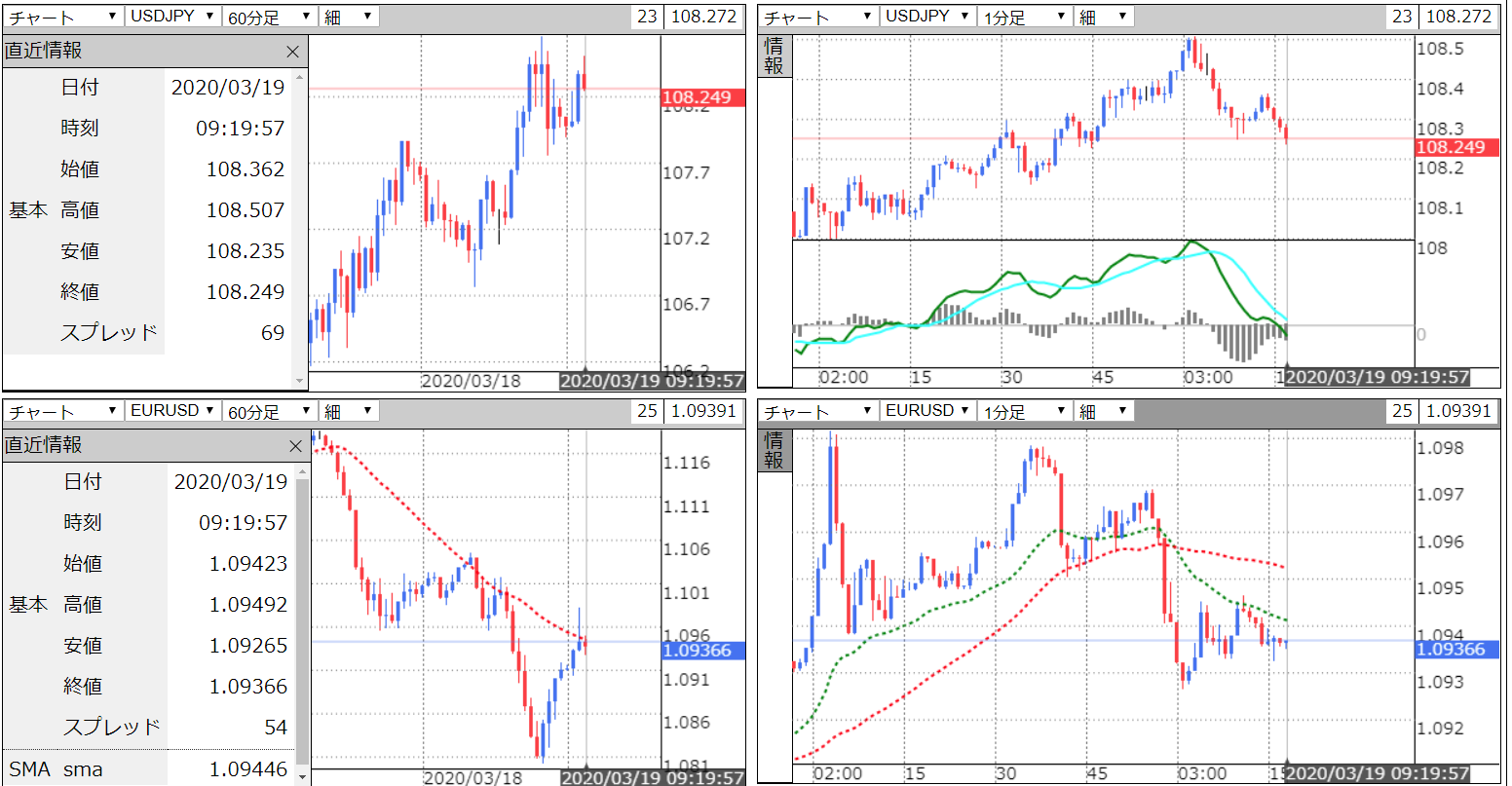Click the 高値 value 108.507 in the USDJPY info panel
Viewport: 1512px width, 786px height.
pos(246,210)
